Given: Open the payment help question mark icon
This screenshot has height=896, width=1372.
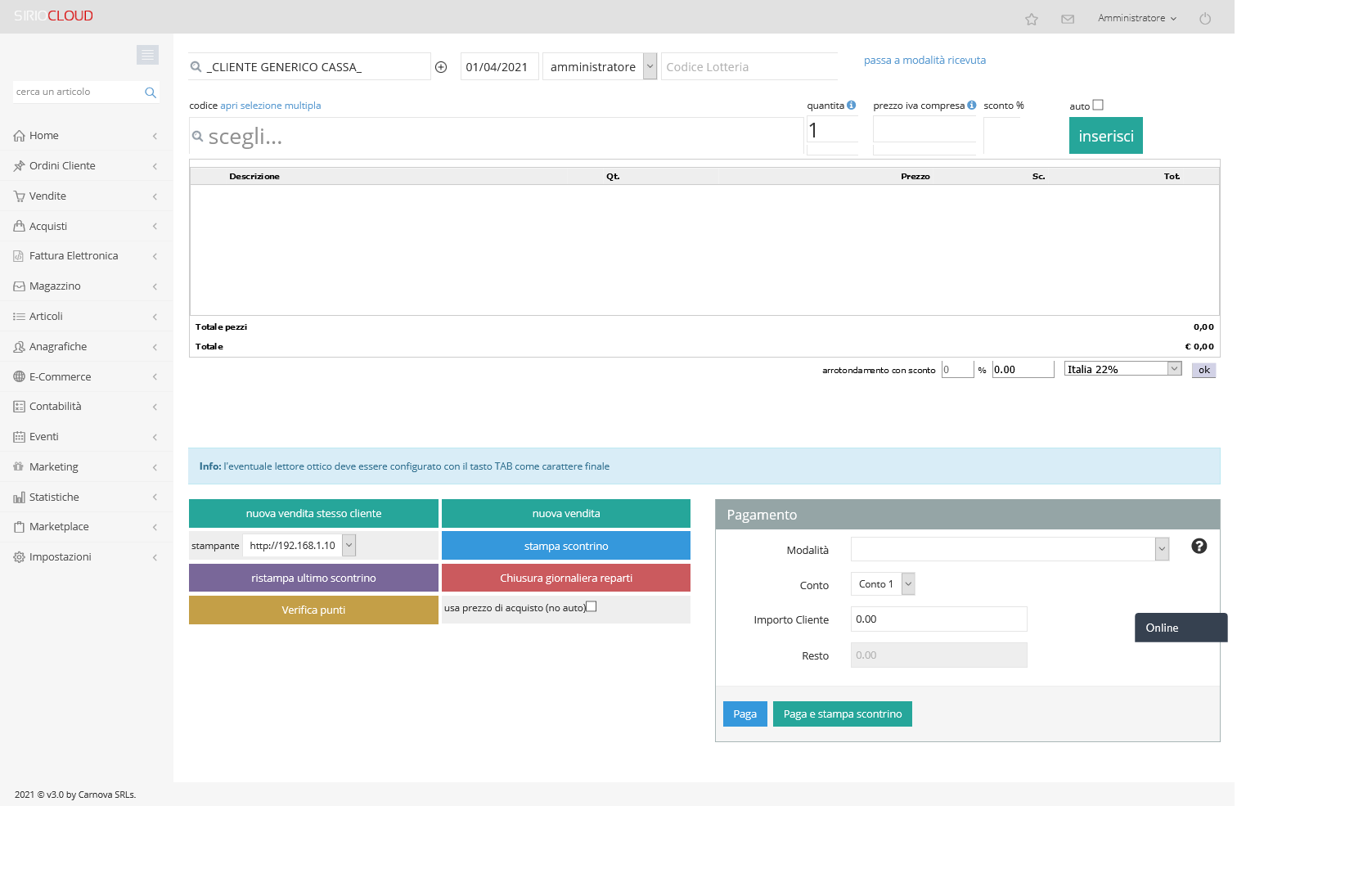Looking at the screenshot, I should click(1199, 546).
